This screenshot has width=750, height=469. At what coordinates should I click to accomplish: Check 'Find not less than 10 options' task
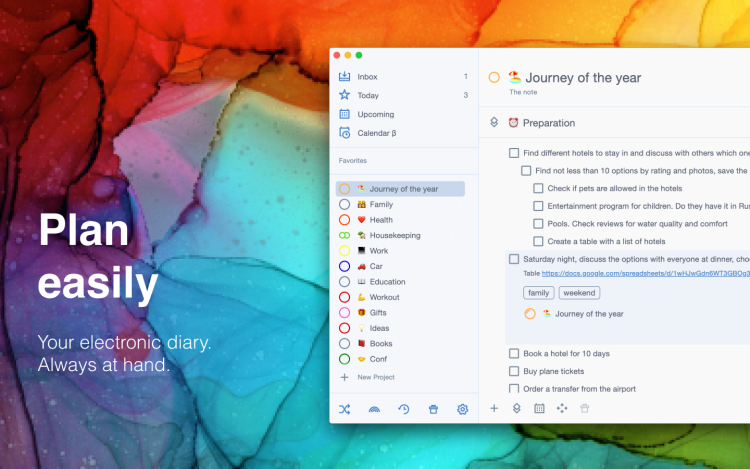click(526, 171)
